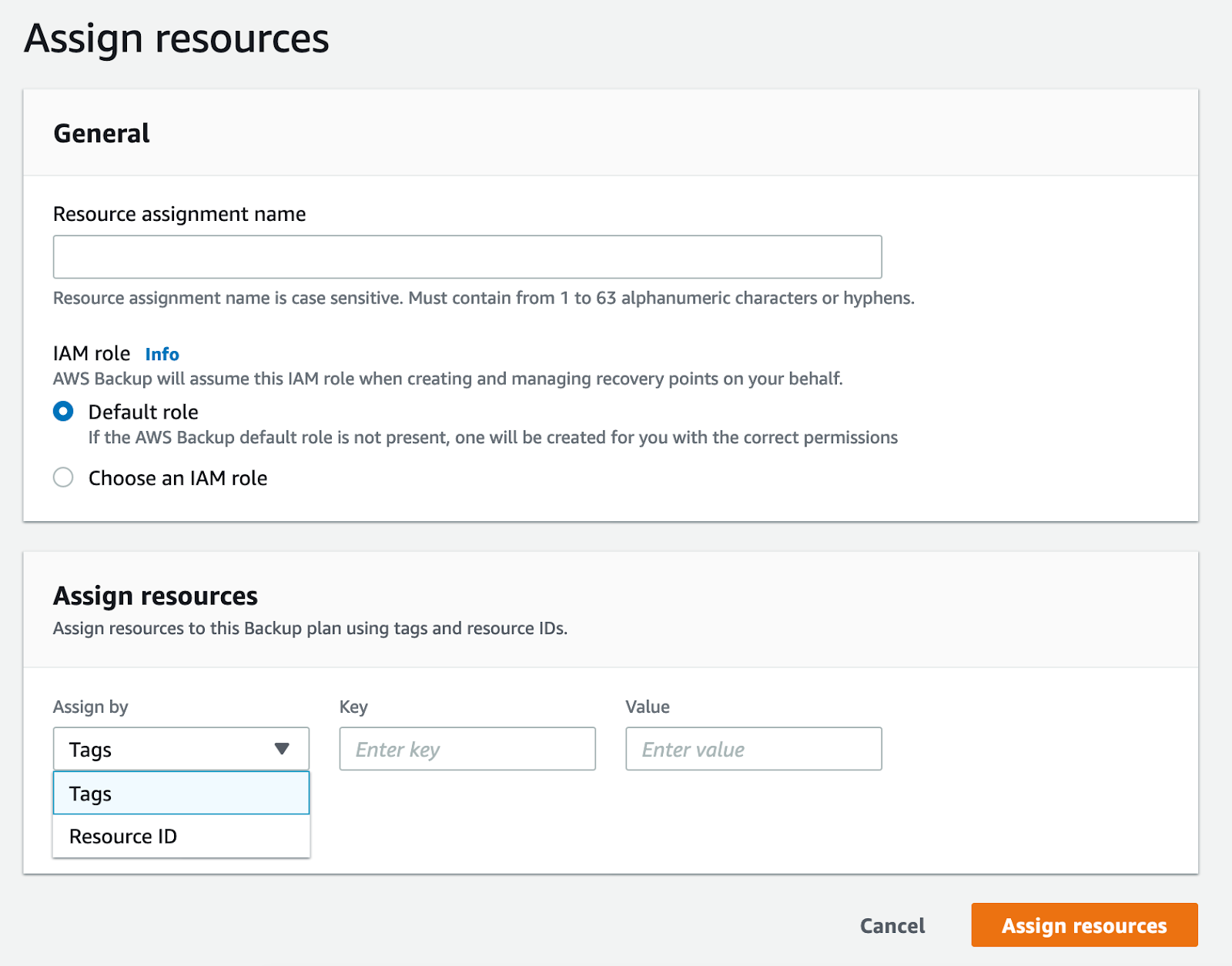This screenshot has height=966, width=1232.
Task: Click the "Resource assignment name" field label
Action: tap(179, 214)
